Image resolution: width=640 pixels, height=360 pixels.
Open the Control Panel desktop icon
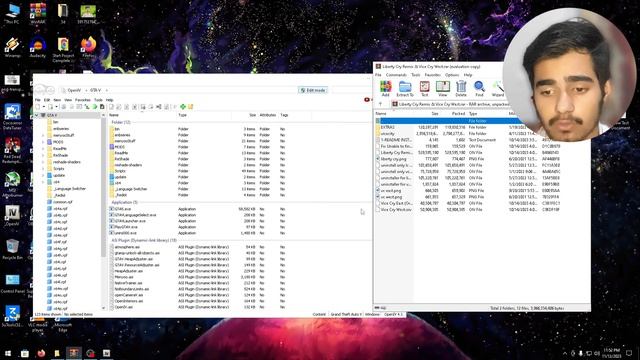12,283
